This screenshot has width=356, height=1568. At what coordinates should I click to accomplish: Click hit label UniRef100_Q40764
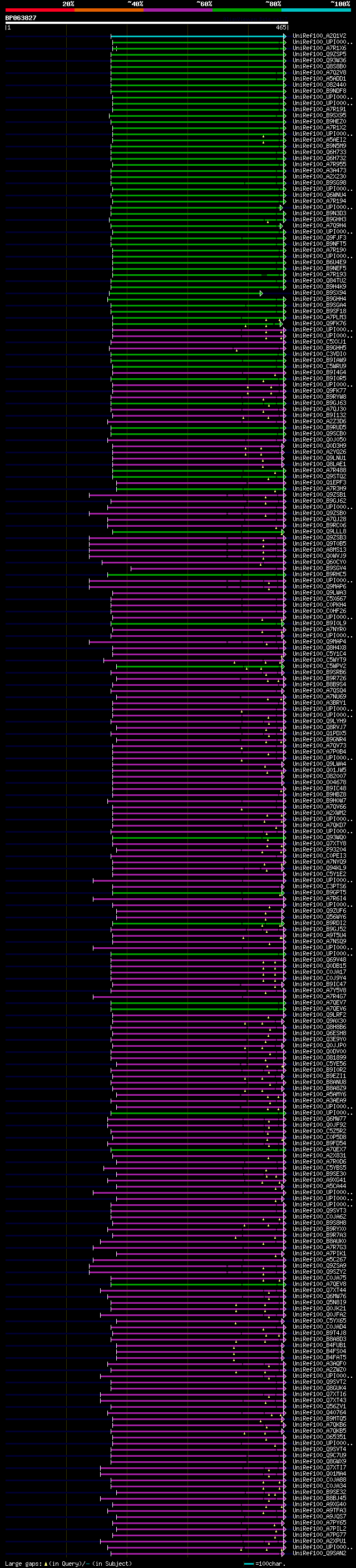point(319,1413)
